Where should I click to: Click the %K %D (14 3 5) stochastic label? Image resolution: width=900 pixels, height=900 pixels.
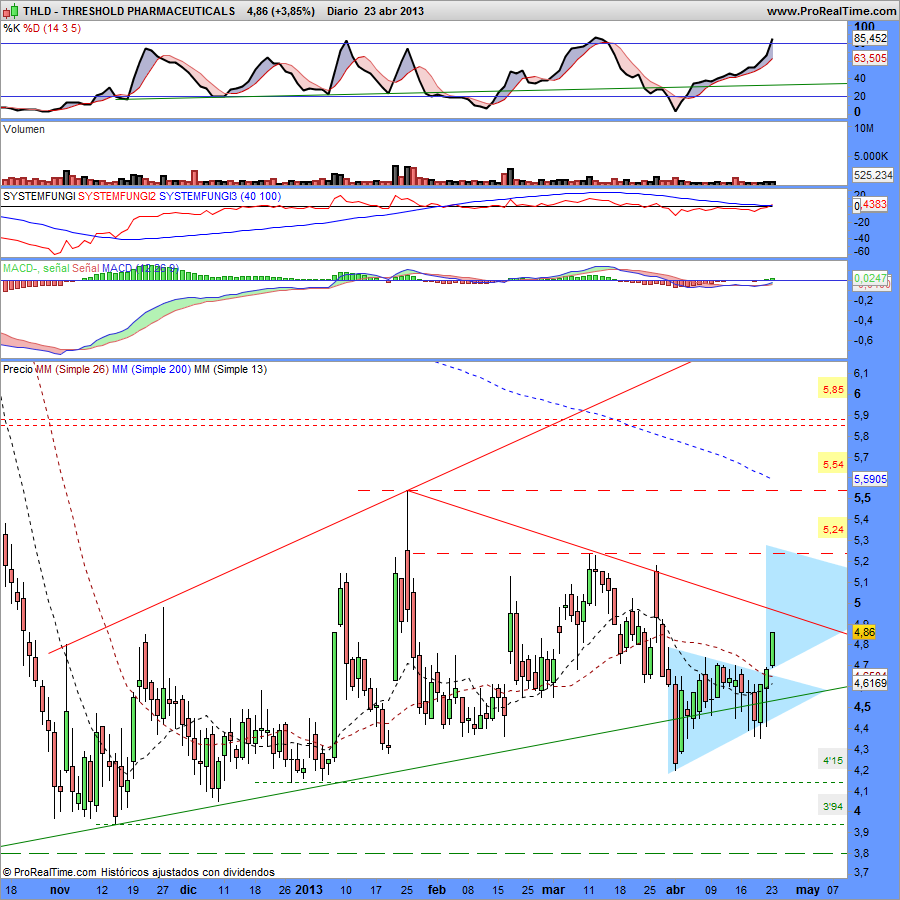pos(42,28)
